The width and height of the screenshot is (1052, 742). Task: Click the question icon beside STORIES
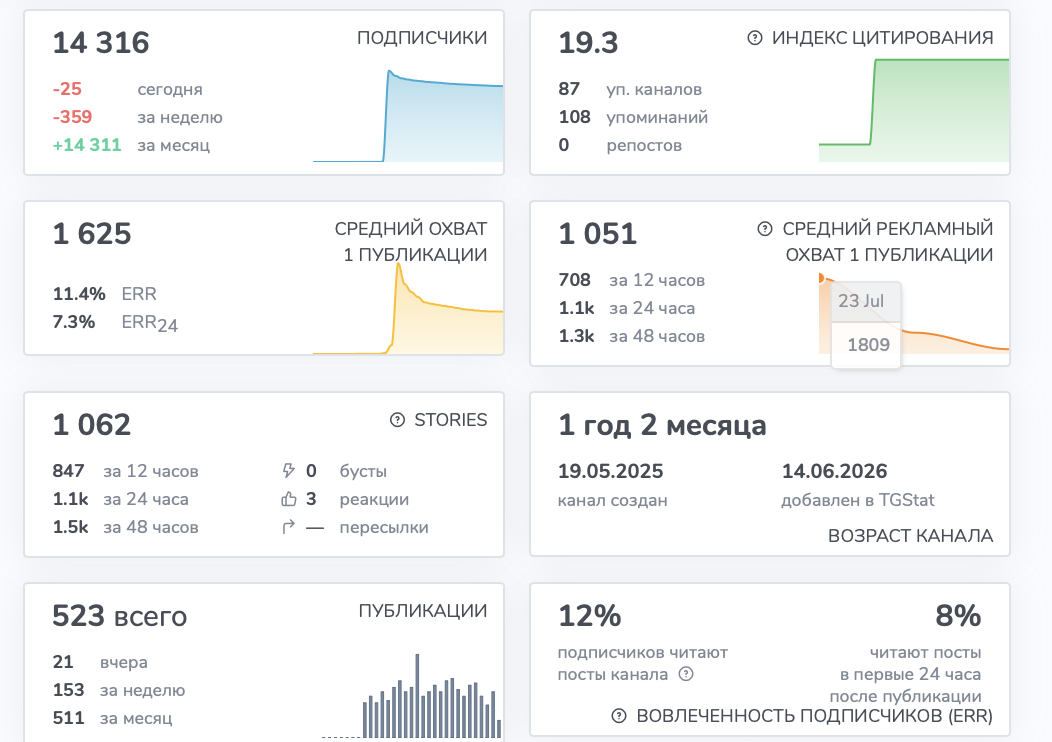point(397,420)
